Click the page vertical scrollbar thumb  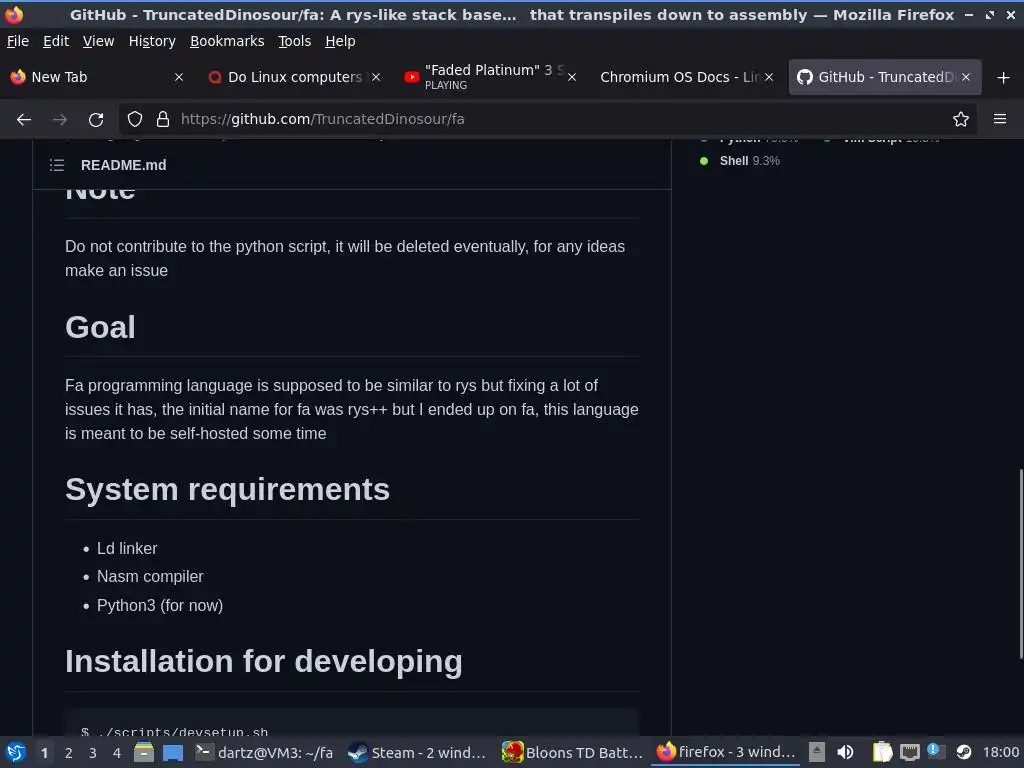click(1021, 564)
